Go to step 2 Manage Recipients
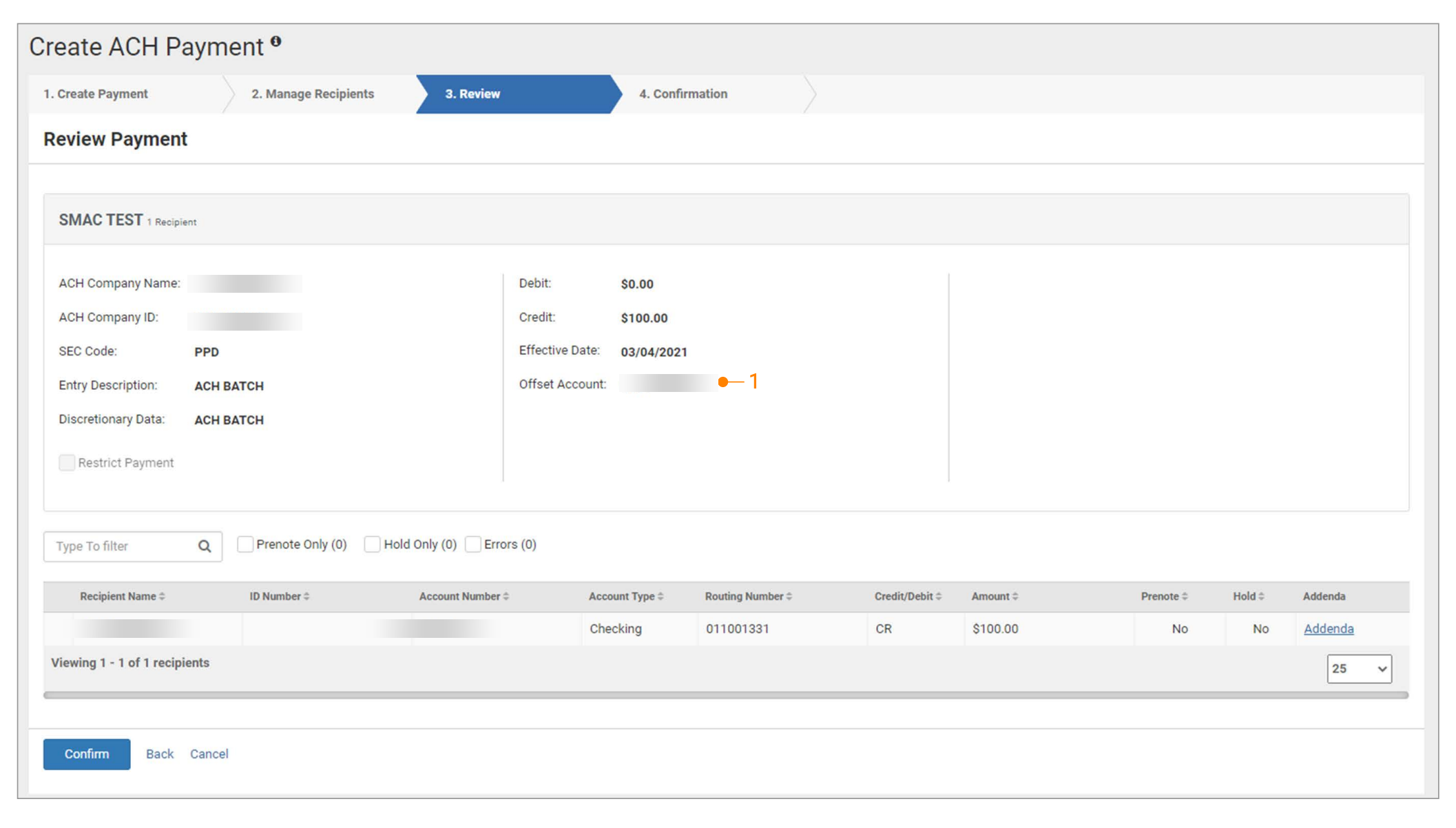 point(313,94)
